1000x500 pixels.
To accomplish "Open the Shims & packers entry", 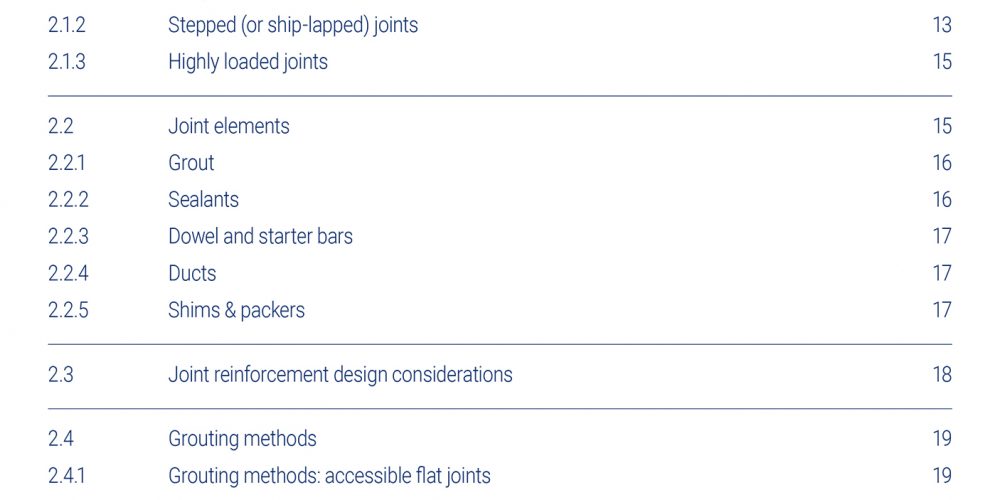I will point(237,310).
